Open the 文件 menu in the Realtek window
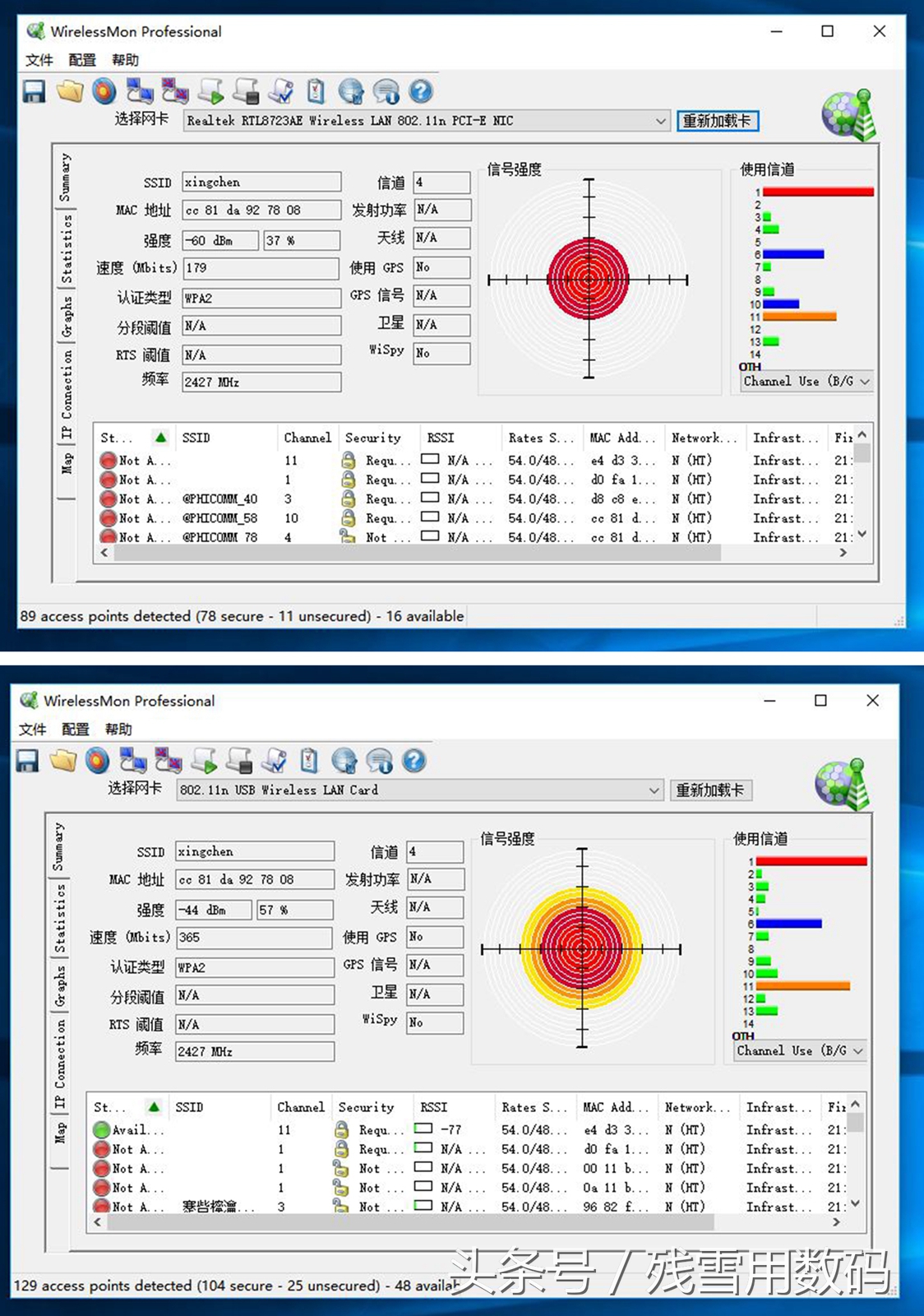 coord(39,60)
